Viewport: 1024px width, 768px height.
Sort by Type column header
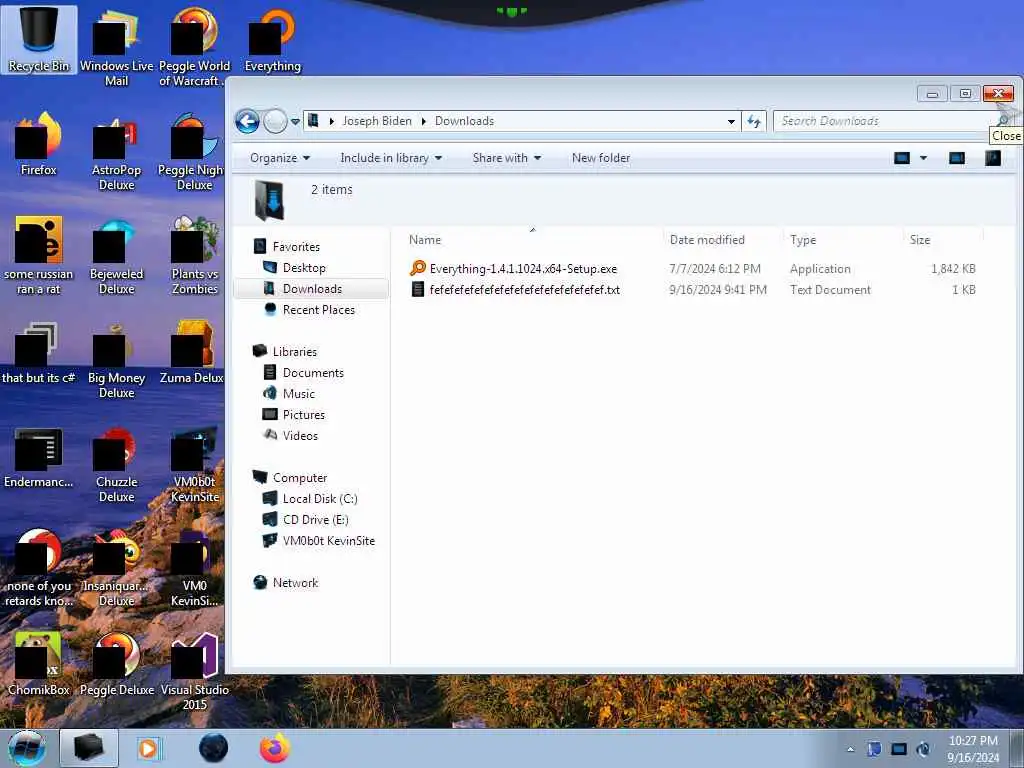point(843,240)
